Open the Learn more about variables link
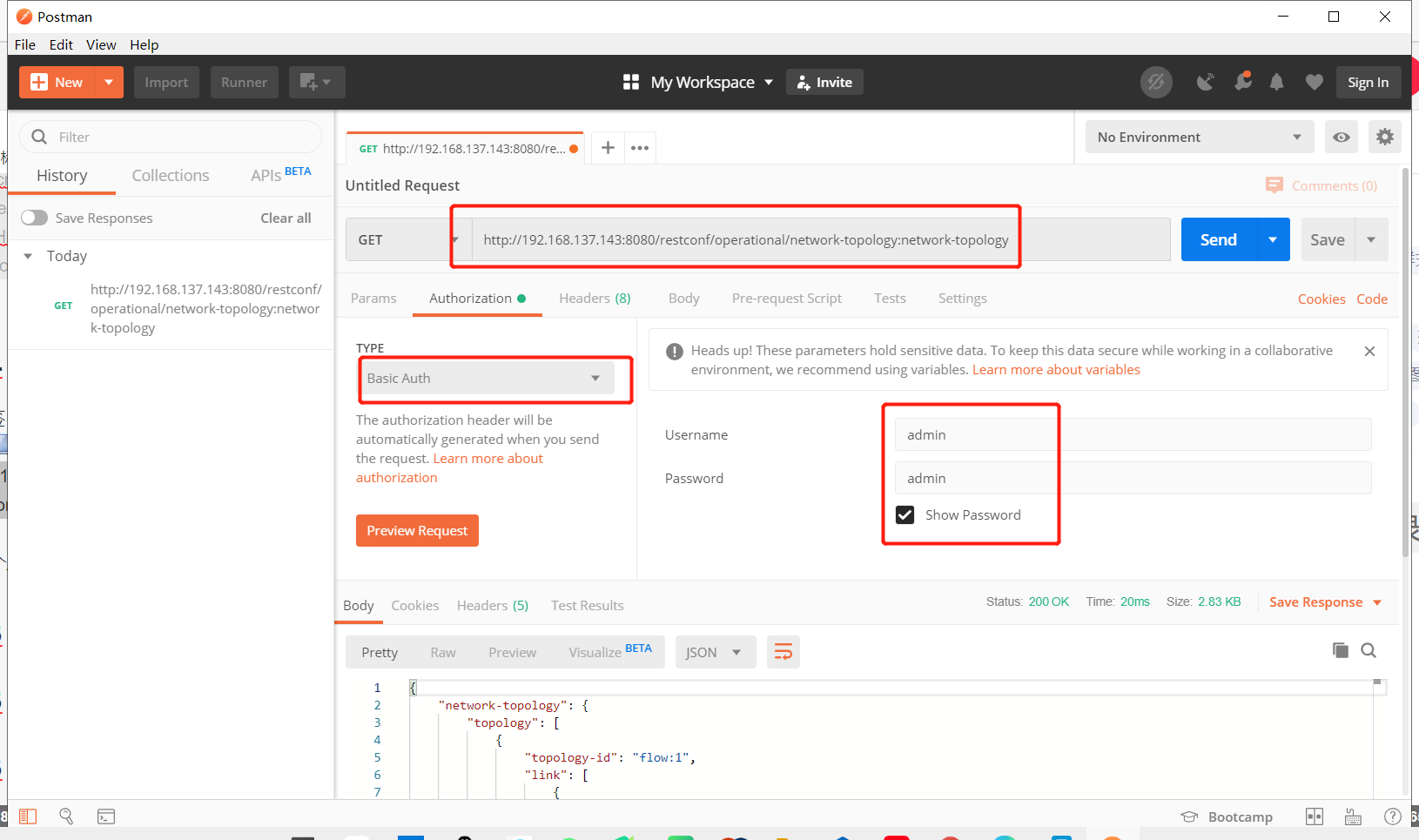1419x840 pixels. 1056,369
